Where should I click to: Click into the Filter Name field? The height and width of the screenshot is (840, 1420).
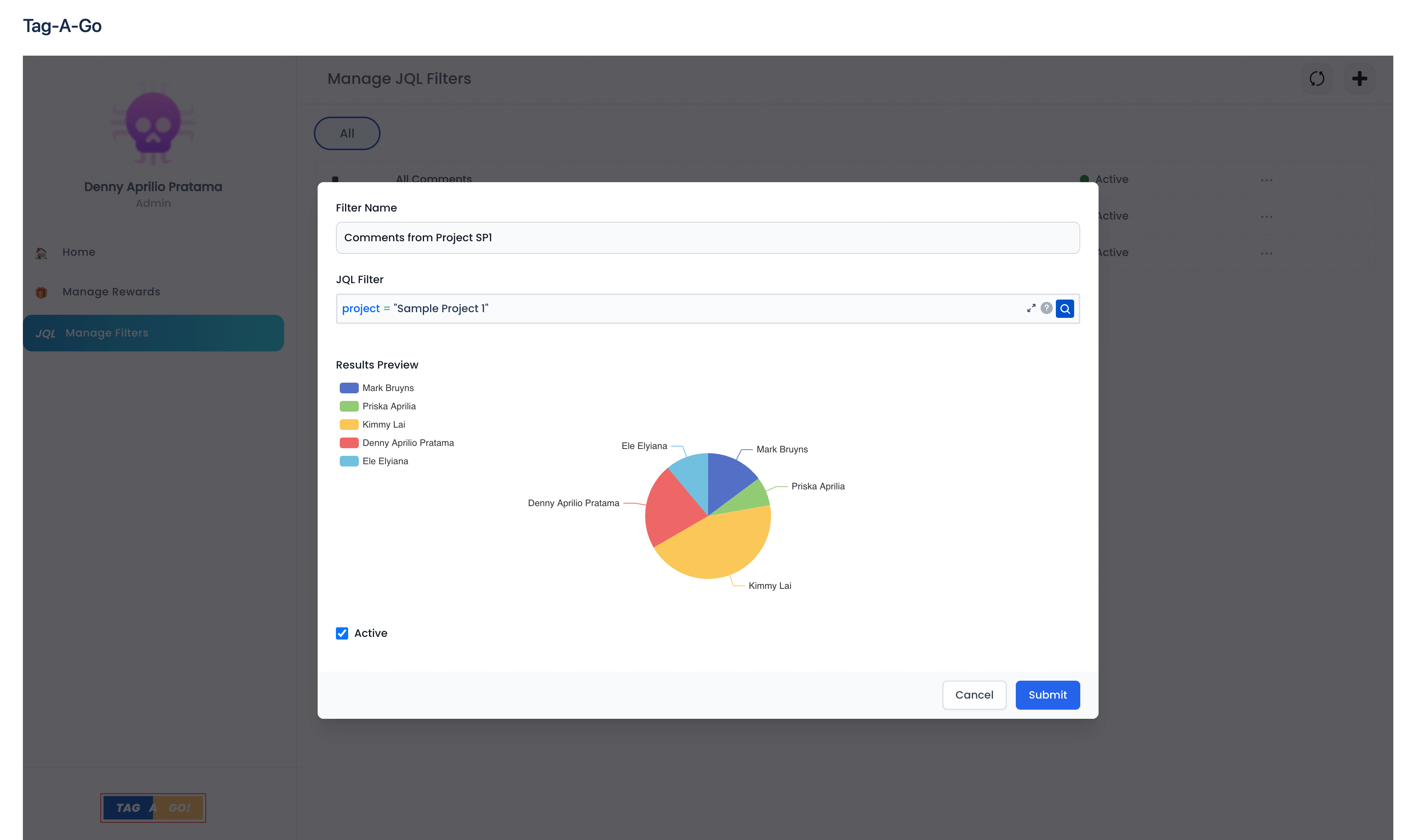tap(707, 238)
